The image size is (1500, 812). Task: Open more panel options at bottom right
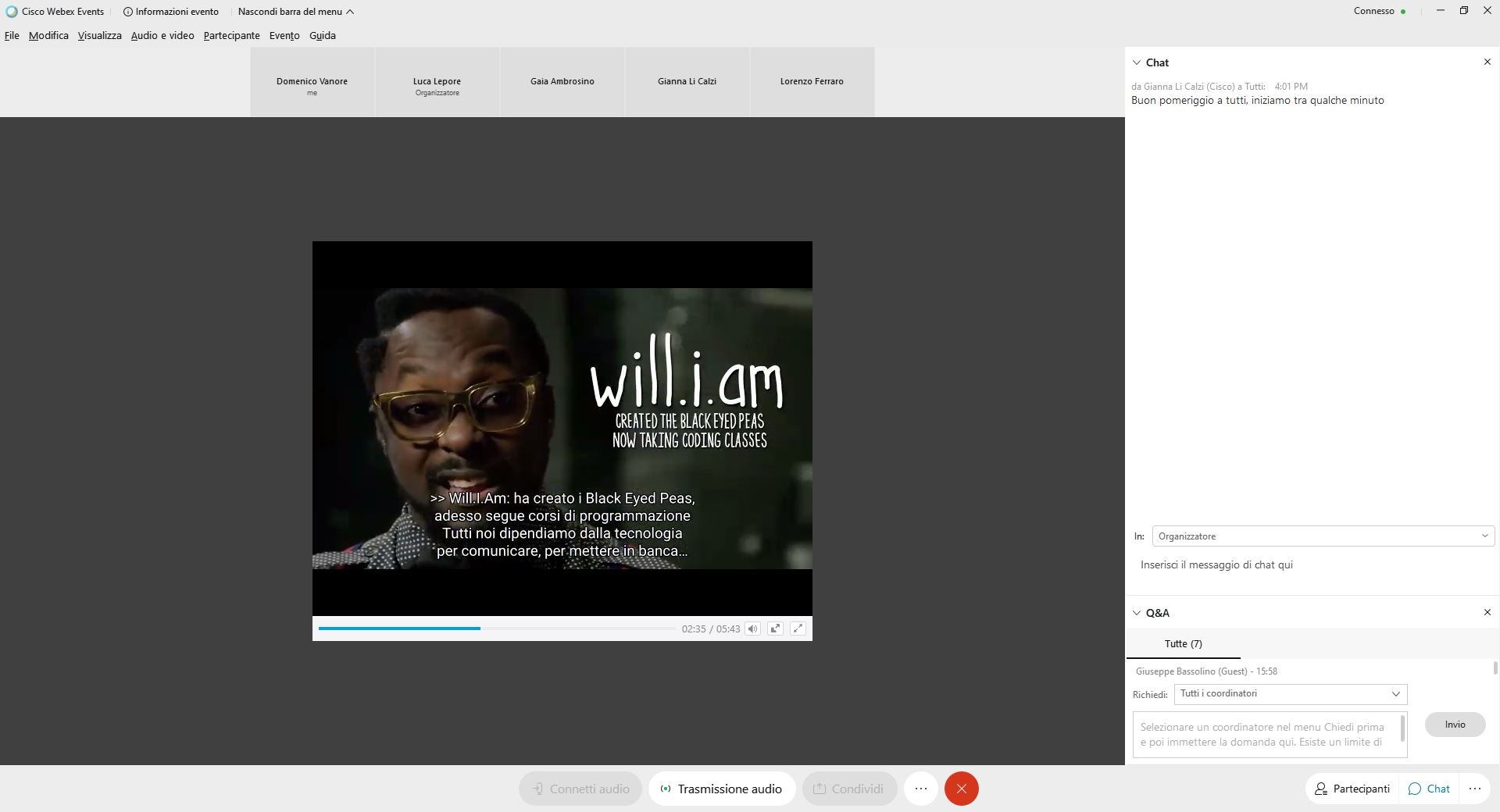click(1475, 789)
